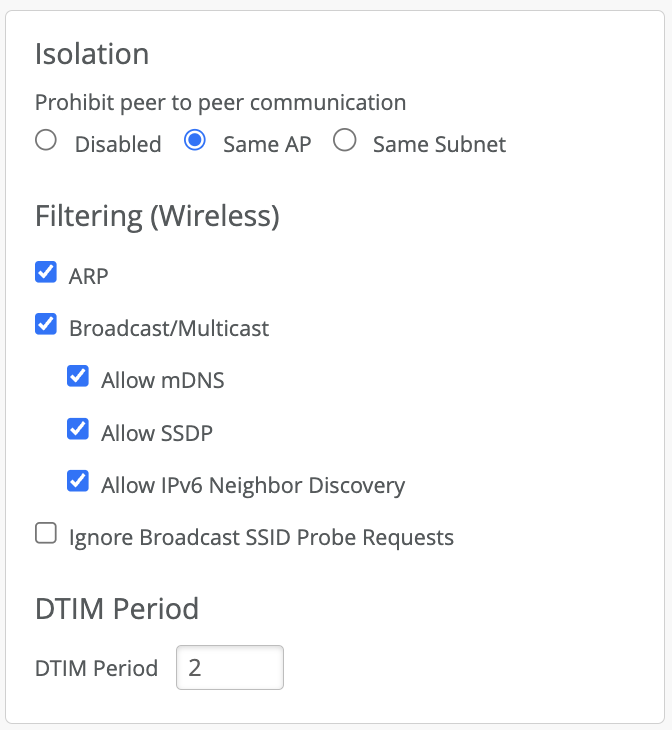Click the 'Disabled' label text

[x=117, y=144]
